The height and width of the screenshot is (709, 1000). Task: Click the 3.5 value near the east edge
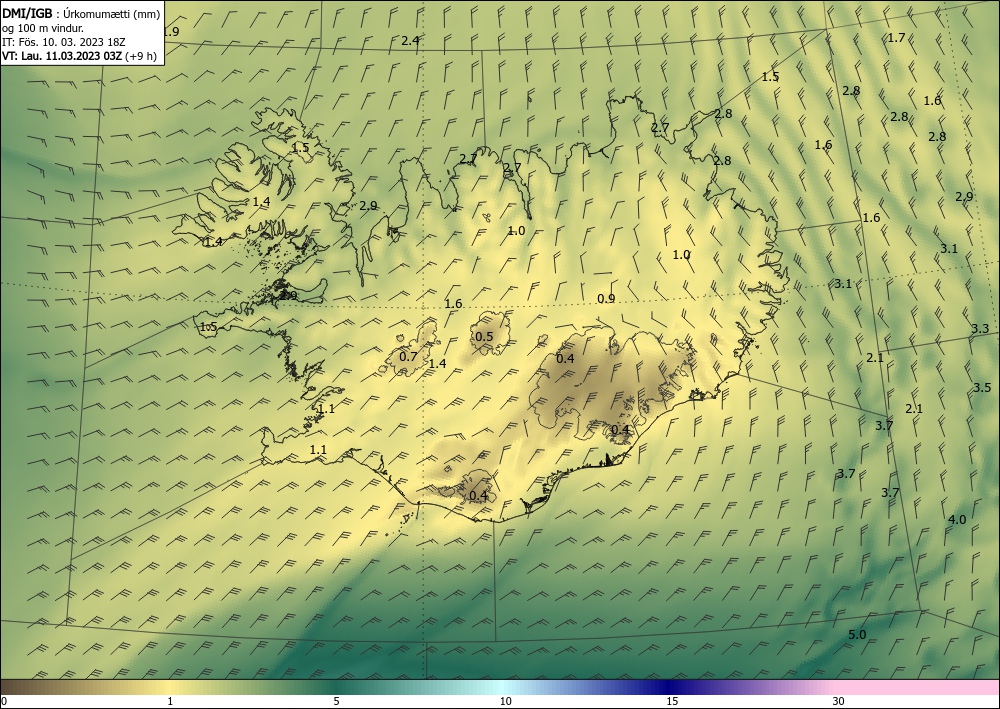tap(982, 388)
